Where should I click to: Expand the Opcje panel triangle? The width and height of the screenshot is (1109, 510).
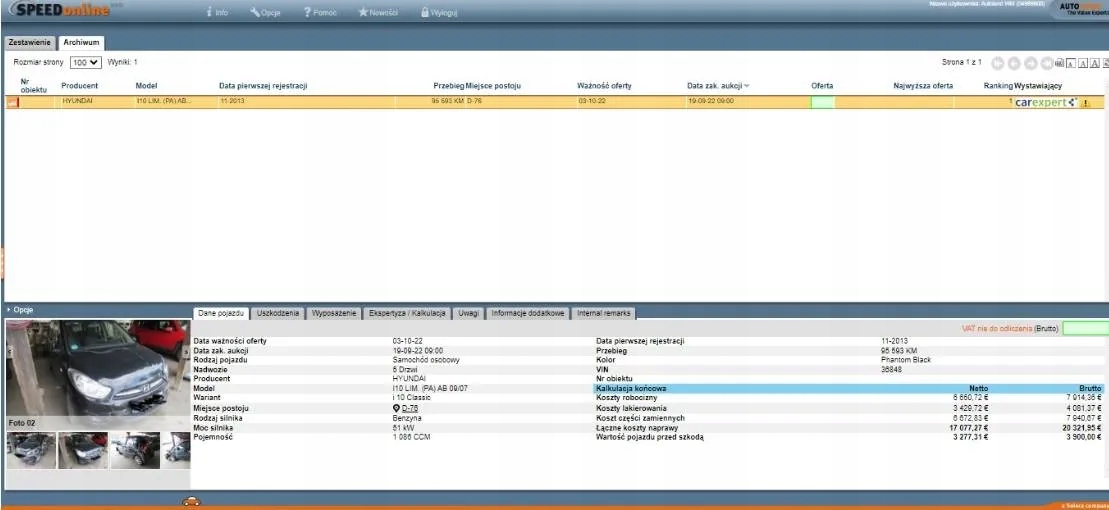click(9, 310)
